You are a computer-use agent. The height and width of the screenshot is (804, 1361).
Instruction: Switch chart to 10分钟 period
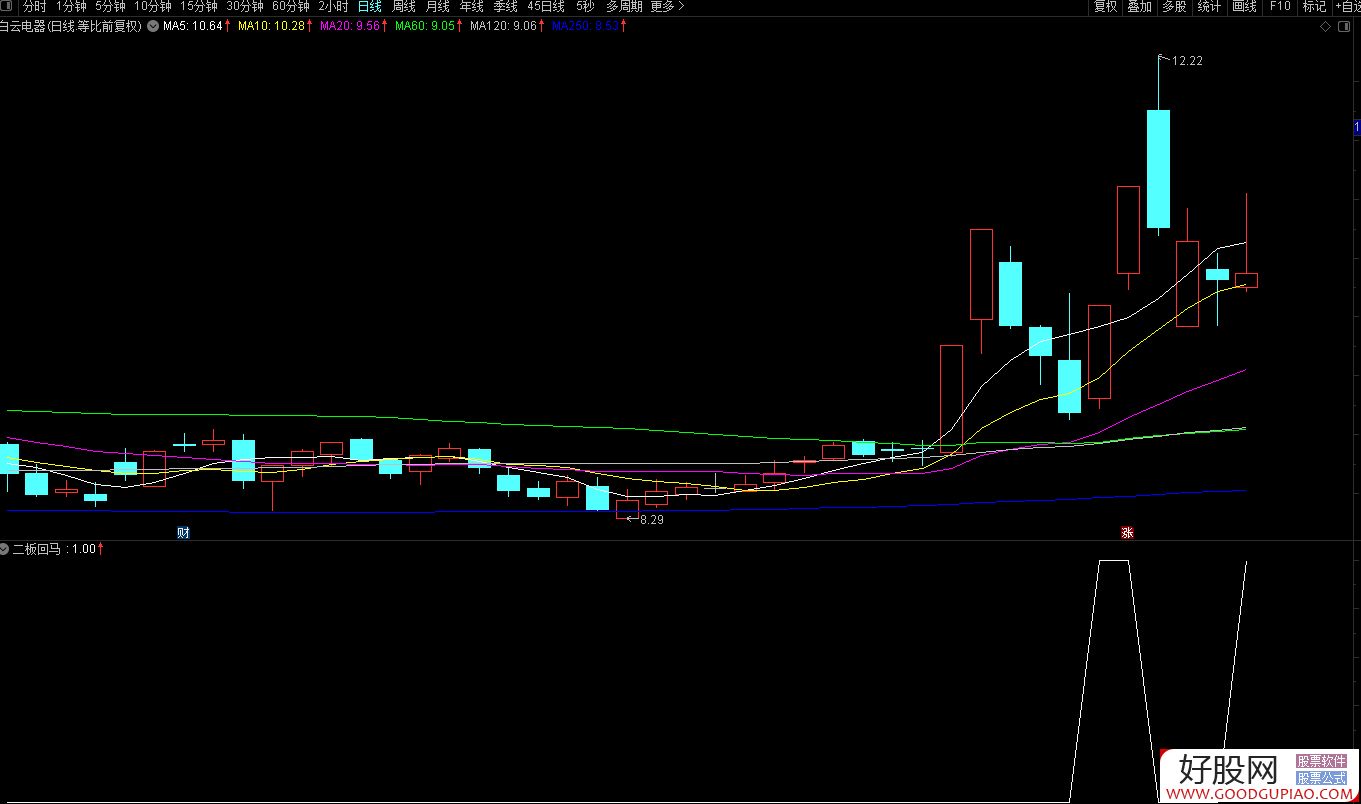(x=153, y=6)
